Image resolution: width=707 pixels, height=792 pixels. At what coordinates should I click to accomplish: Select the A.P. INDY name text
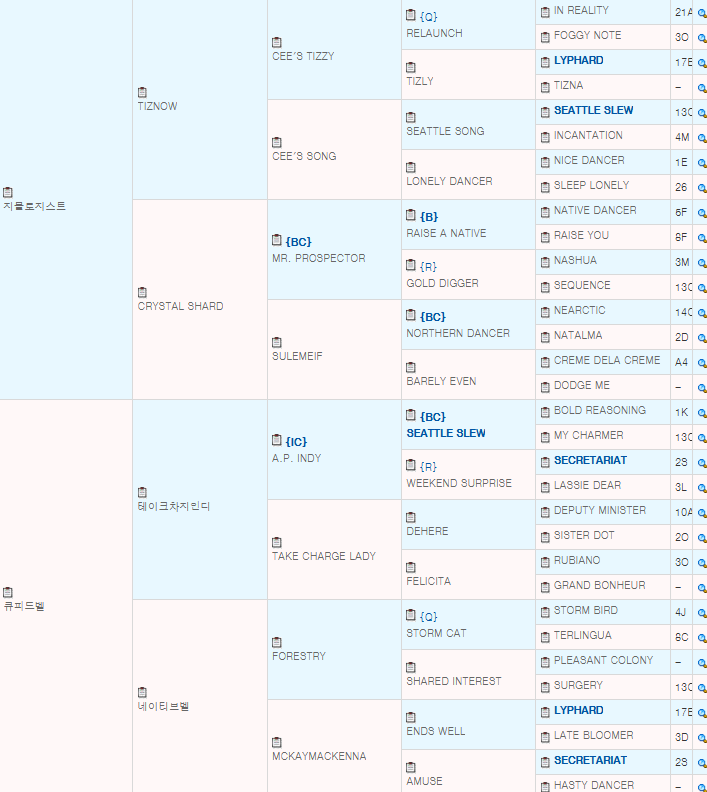(296, 458)
